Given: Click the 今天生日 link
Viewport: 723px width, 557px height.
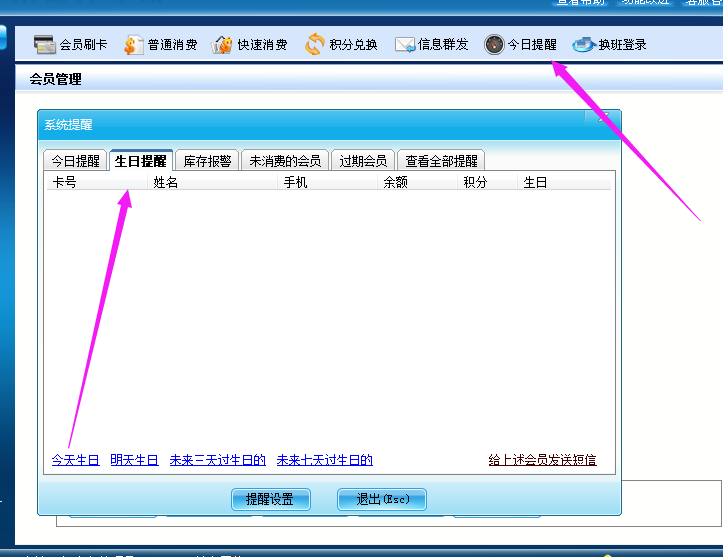Looking at the screenshot, I should (76, 460).
